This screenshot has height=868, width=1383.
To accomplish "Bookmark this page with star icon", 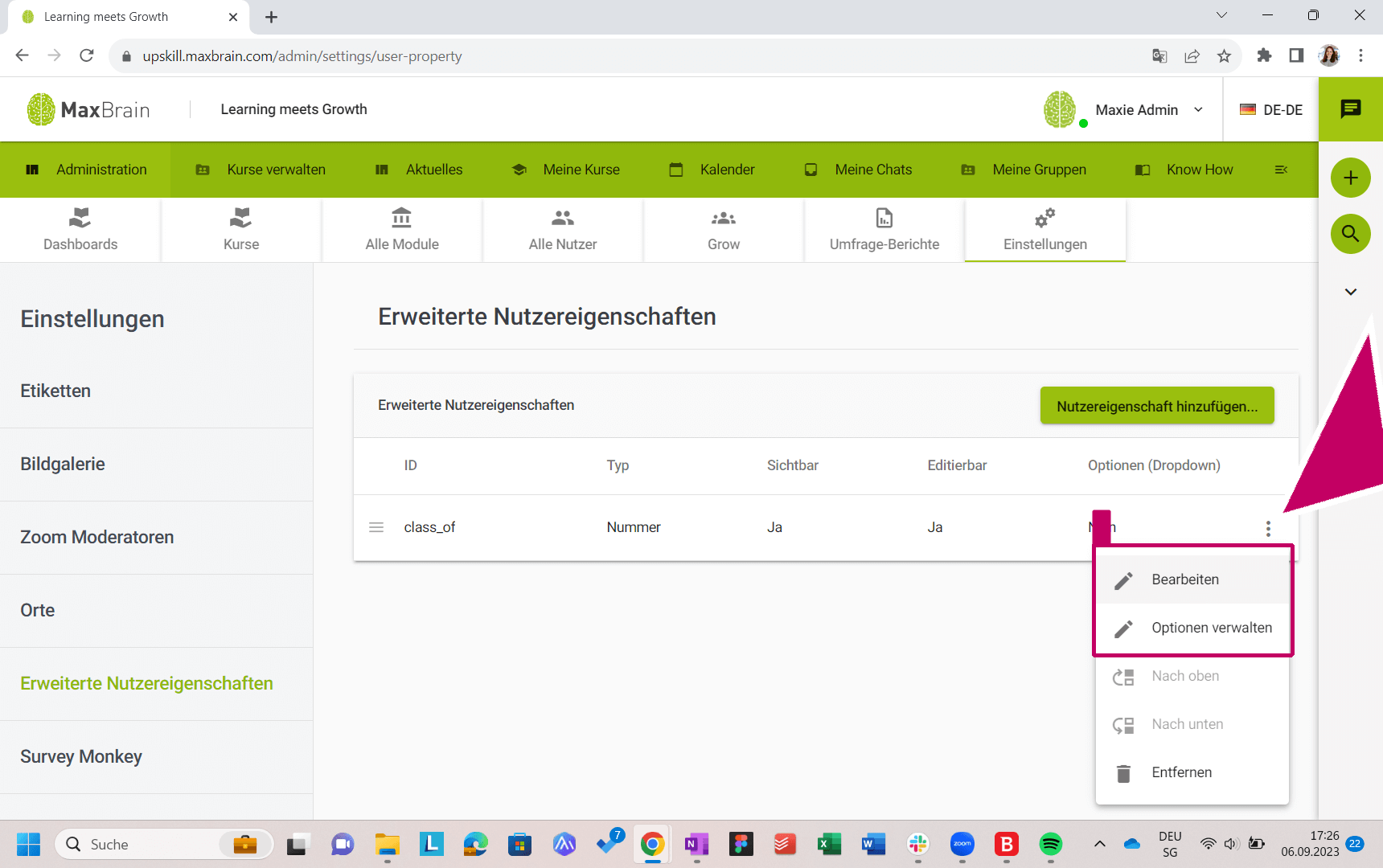I will point(1224,55).
